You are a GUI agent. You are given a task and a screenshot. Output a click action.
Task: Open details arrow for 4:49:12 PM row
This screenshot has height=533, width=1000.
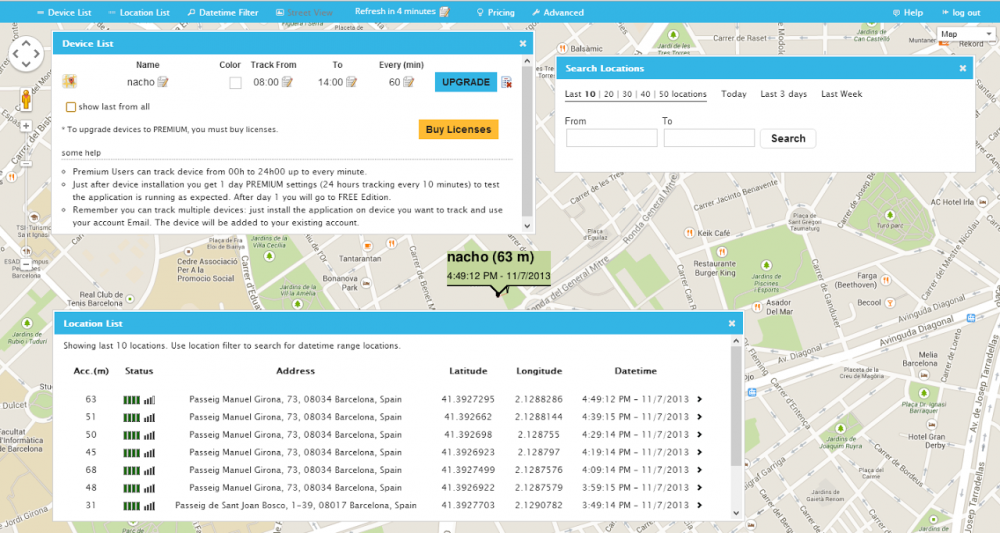click(700, 399)
